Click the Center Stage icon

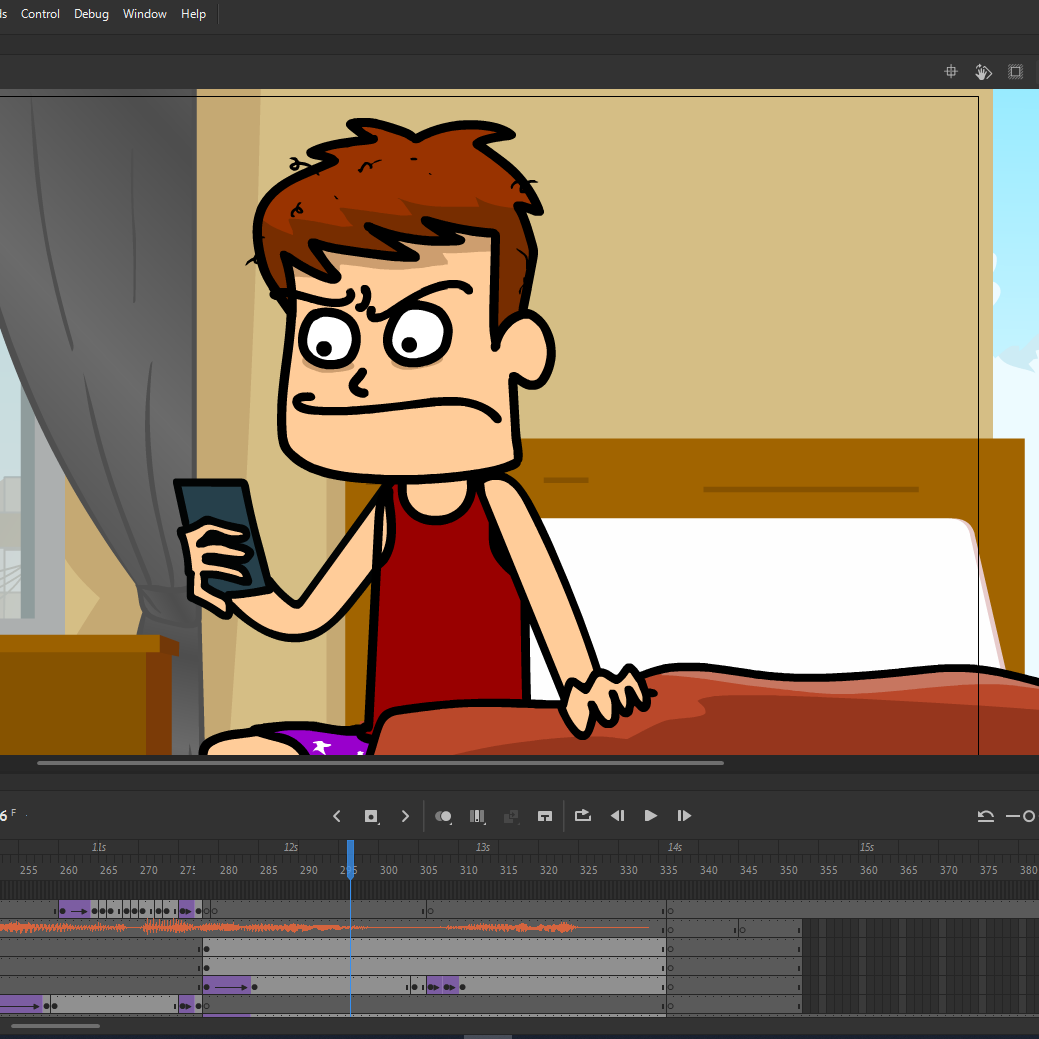pos(951,72)
